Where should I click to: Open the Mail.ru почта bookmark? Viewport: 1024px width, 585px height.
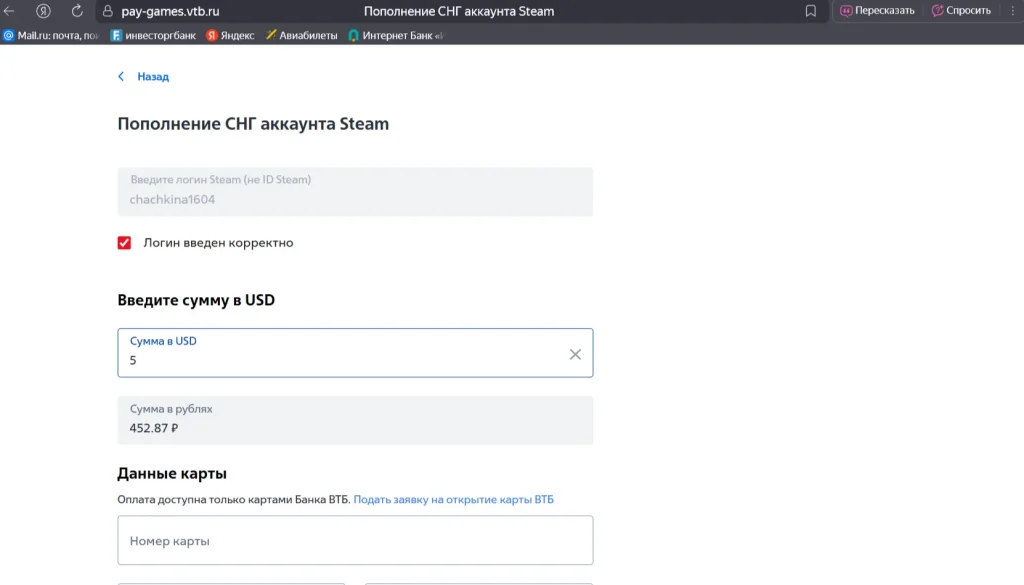click(50, 35)
